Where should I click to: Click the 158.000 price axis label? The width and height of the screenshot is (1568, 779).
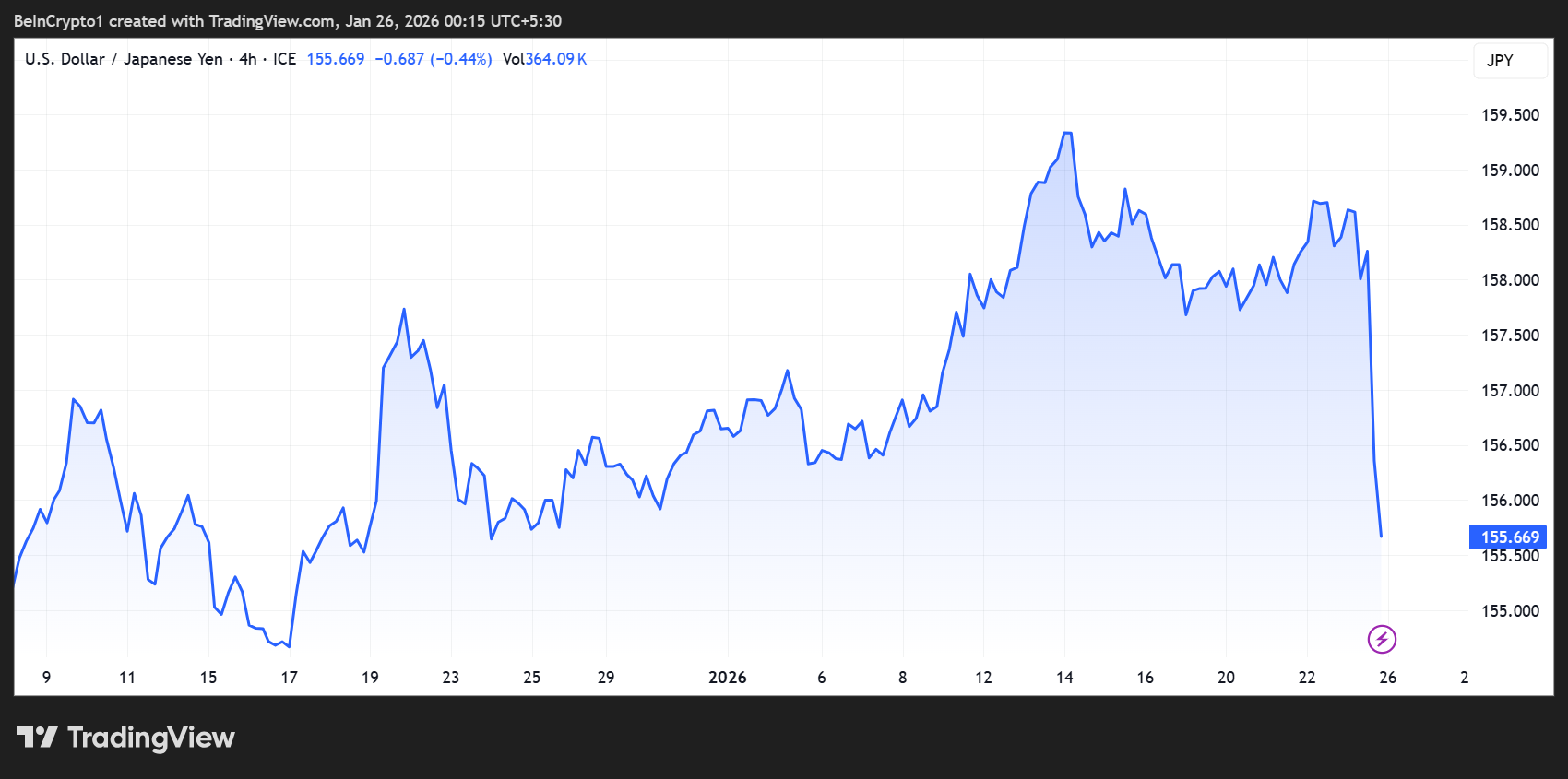tap(1510, 280)
